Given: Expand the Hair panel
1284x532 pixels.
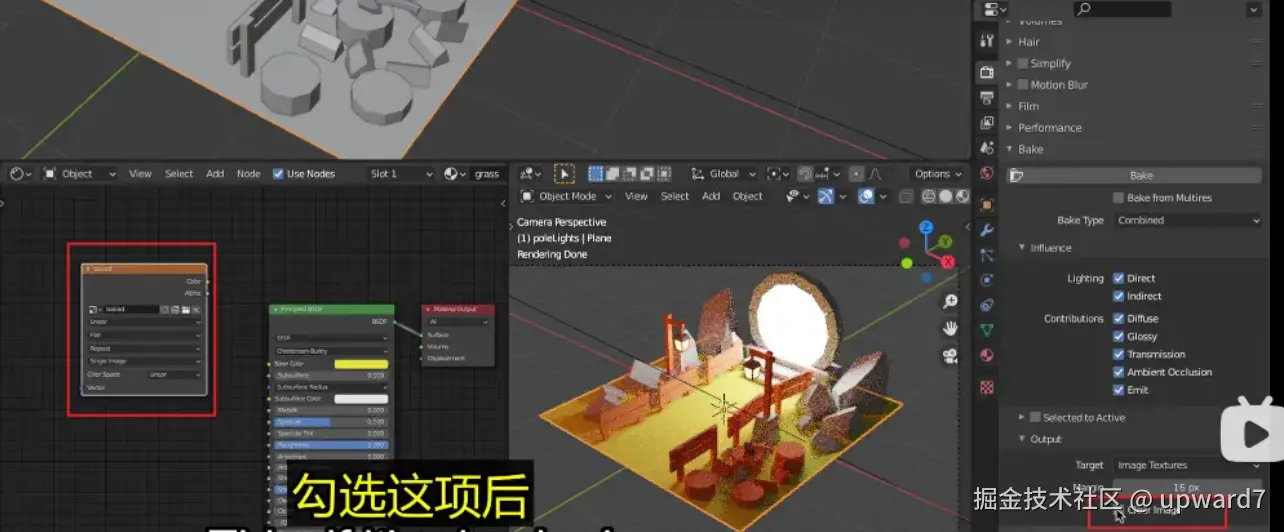Looking at the screenshot, I should tap(1029, 42).
